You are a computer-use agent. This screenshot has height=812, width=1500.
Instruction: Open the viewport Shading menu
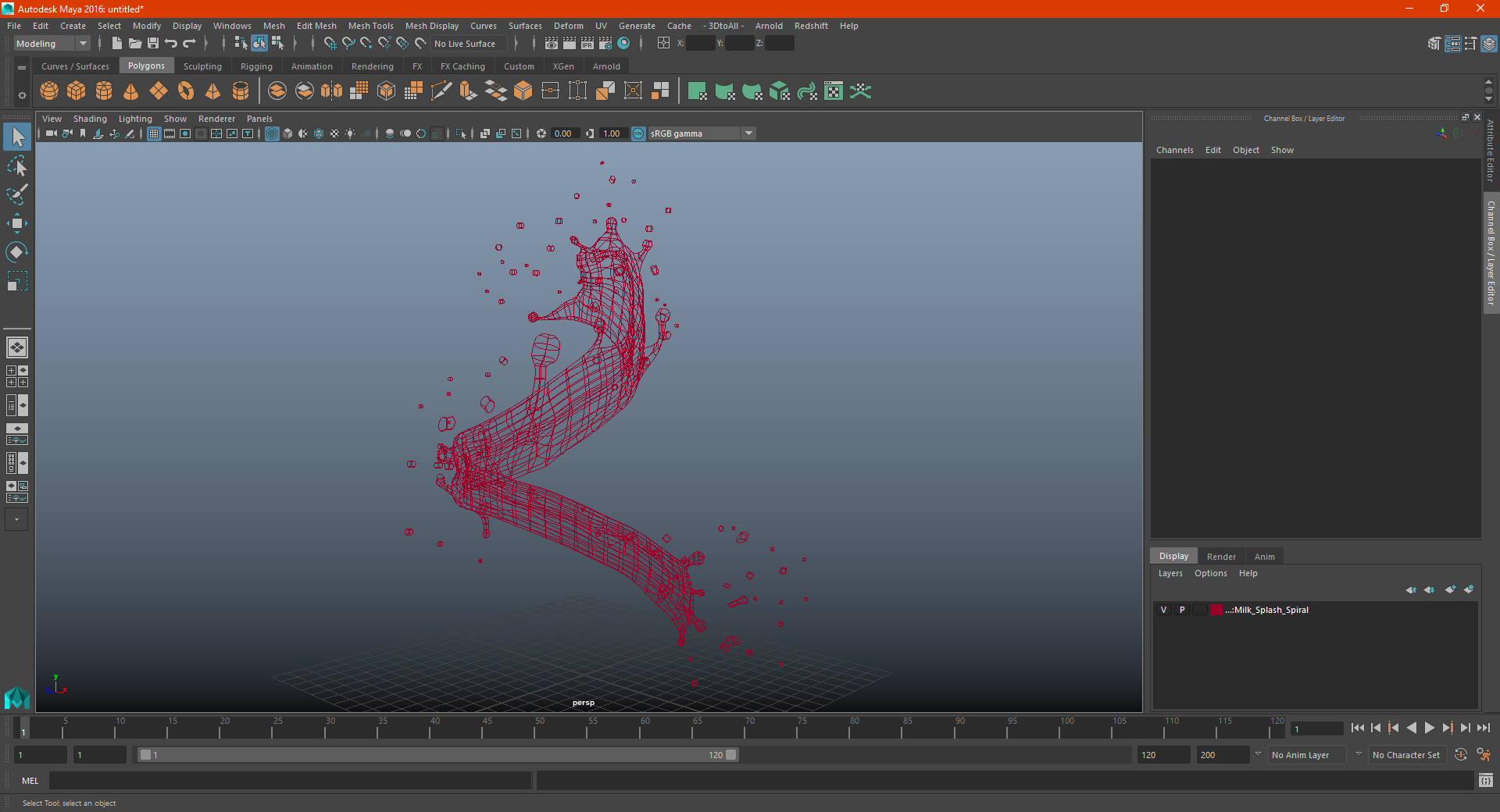click(90, 119)
